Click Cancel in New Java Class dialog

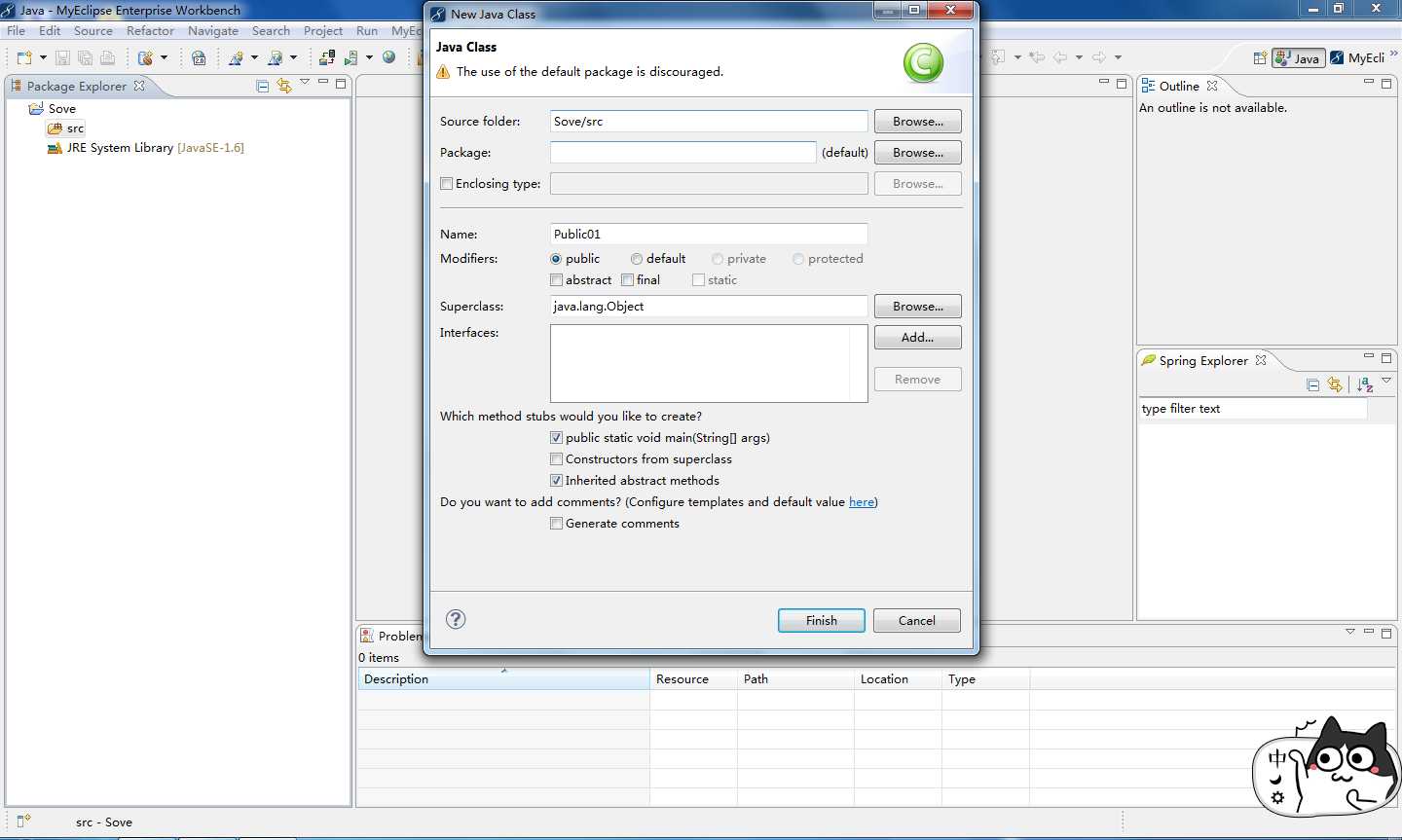(x=917, y=621)
